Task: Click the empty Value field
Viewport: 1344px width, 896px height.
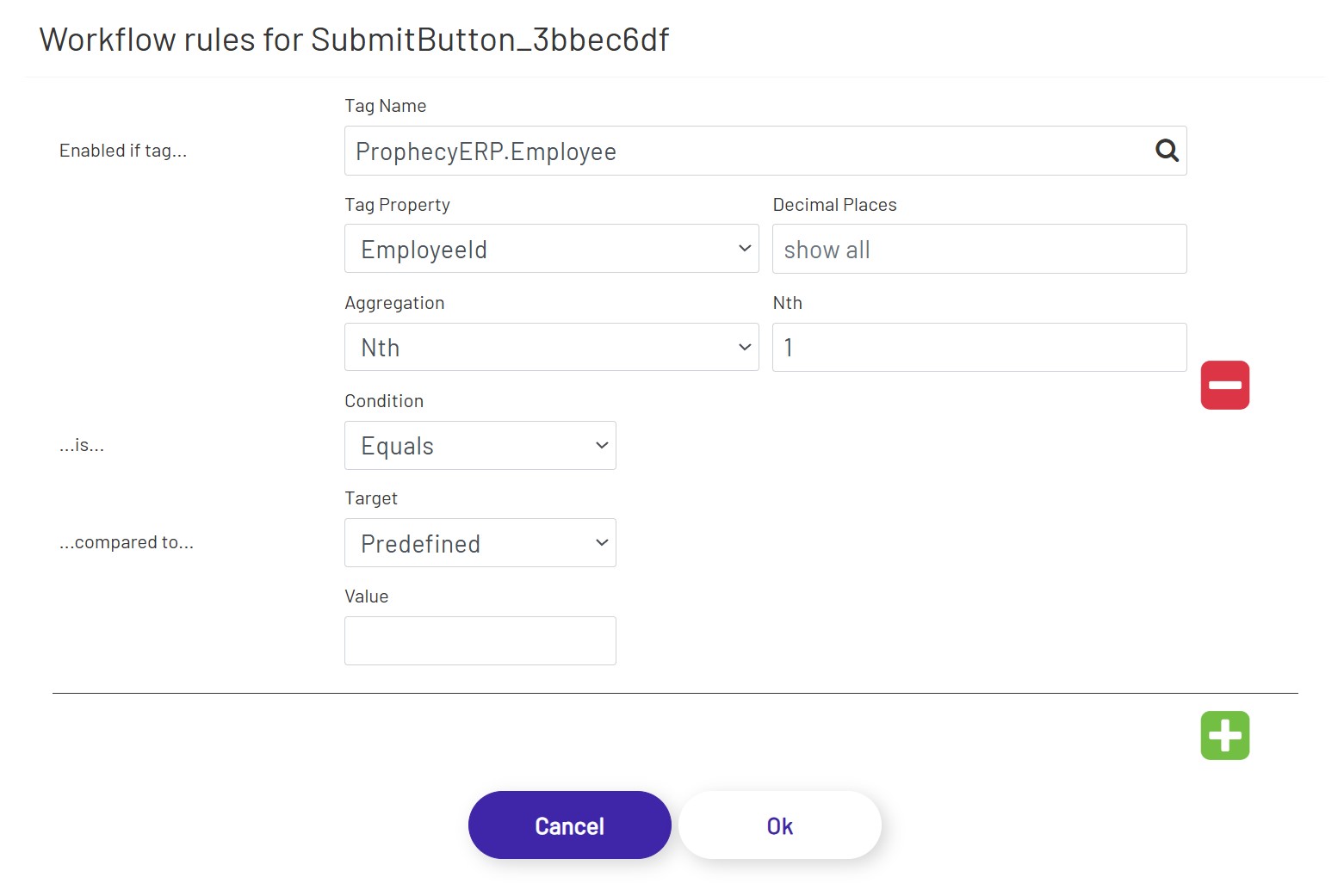Action: [x=480, y=640]
